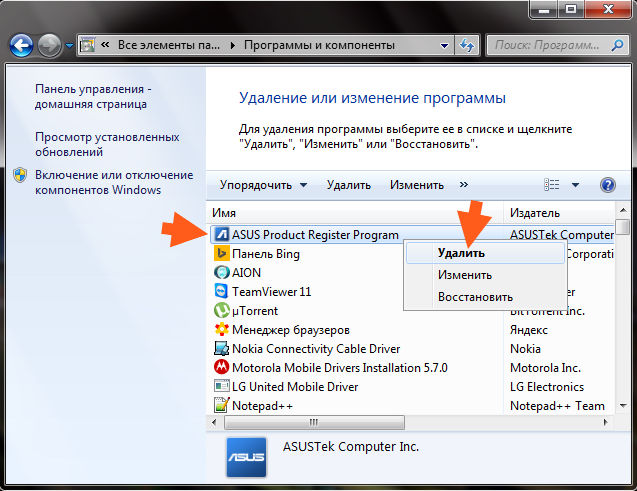Click the blue Help icon
This screenshot has width=637, height=491.
(608, 185)
